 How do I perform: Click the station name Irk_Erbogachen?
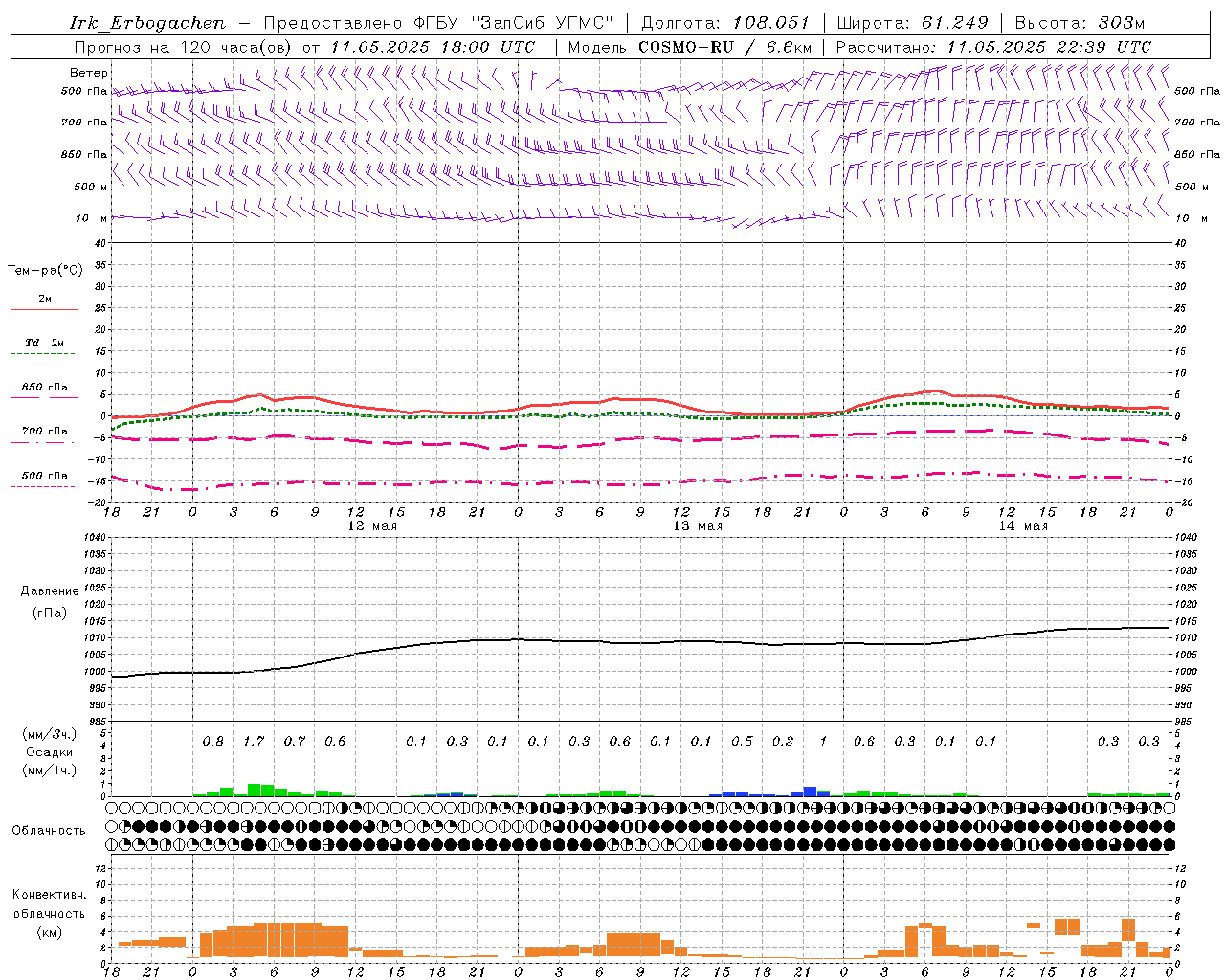(148, 23)
